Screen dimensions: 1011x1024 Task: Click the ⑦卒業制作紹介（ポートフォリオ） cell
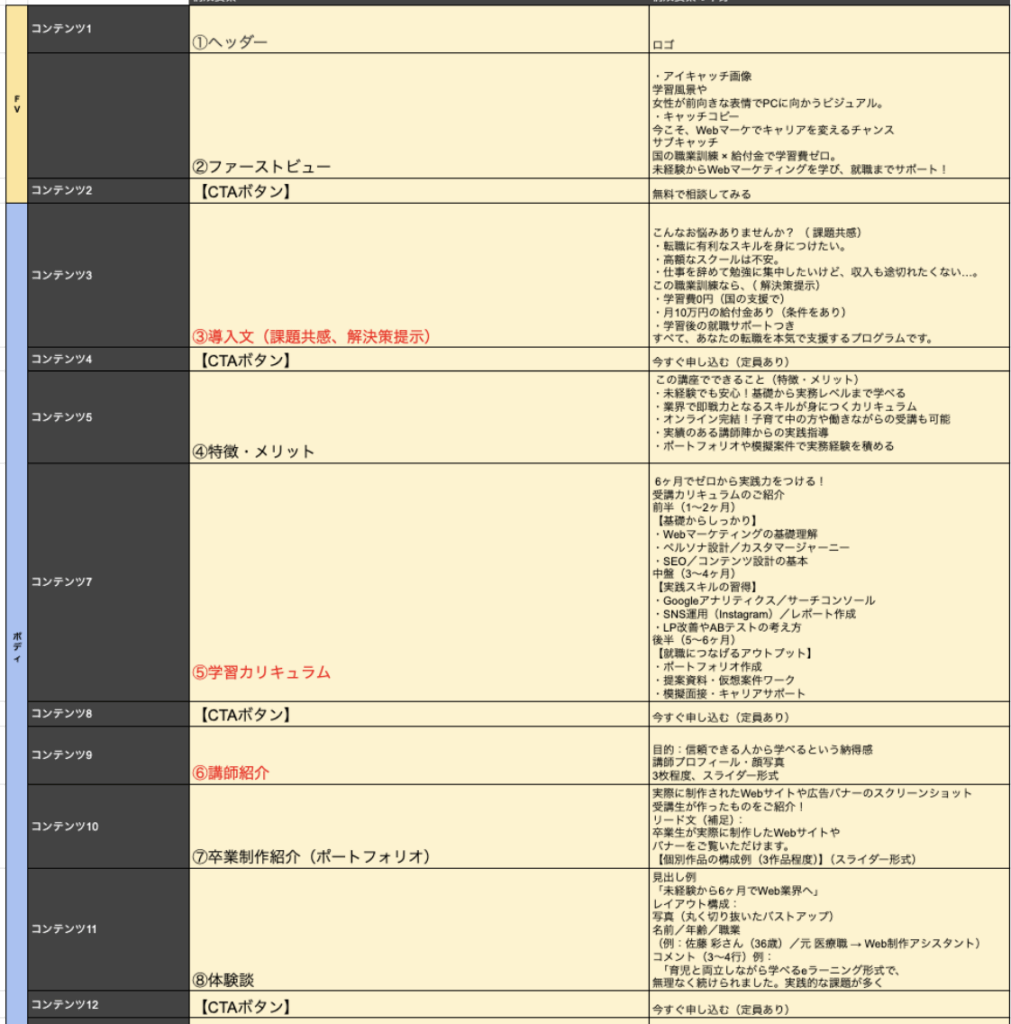tap(418, 827)
